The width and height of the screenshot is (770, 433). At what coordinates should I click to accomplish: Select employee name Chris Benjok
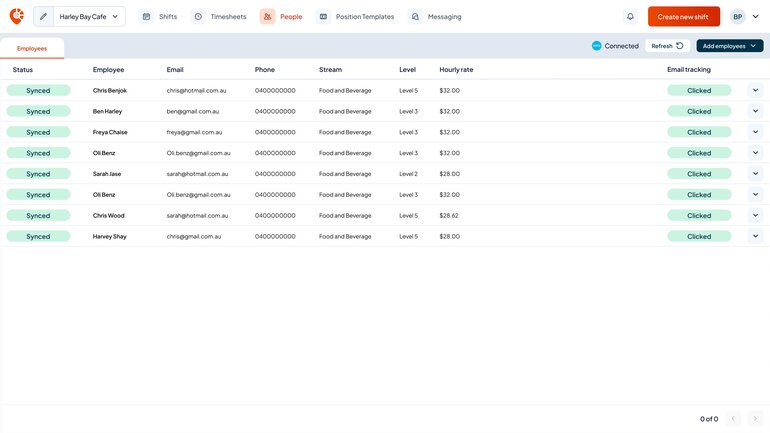pyautogui.click(x=110, y=90)
